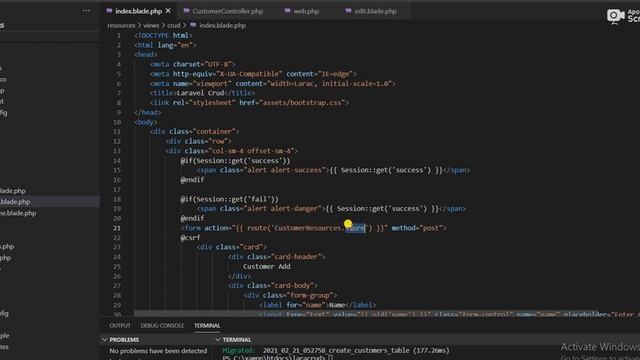Screen dimensions: 640x360
Task: Switch to the edit.blade.php tab
Action: click(x=375, y=11)
